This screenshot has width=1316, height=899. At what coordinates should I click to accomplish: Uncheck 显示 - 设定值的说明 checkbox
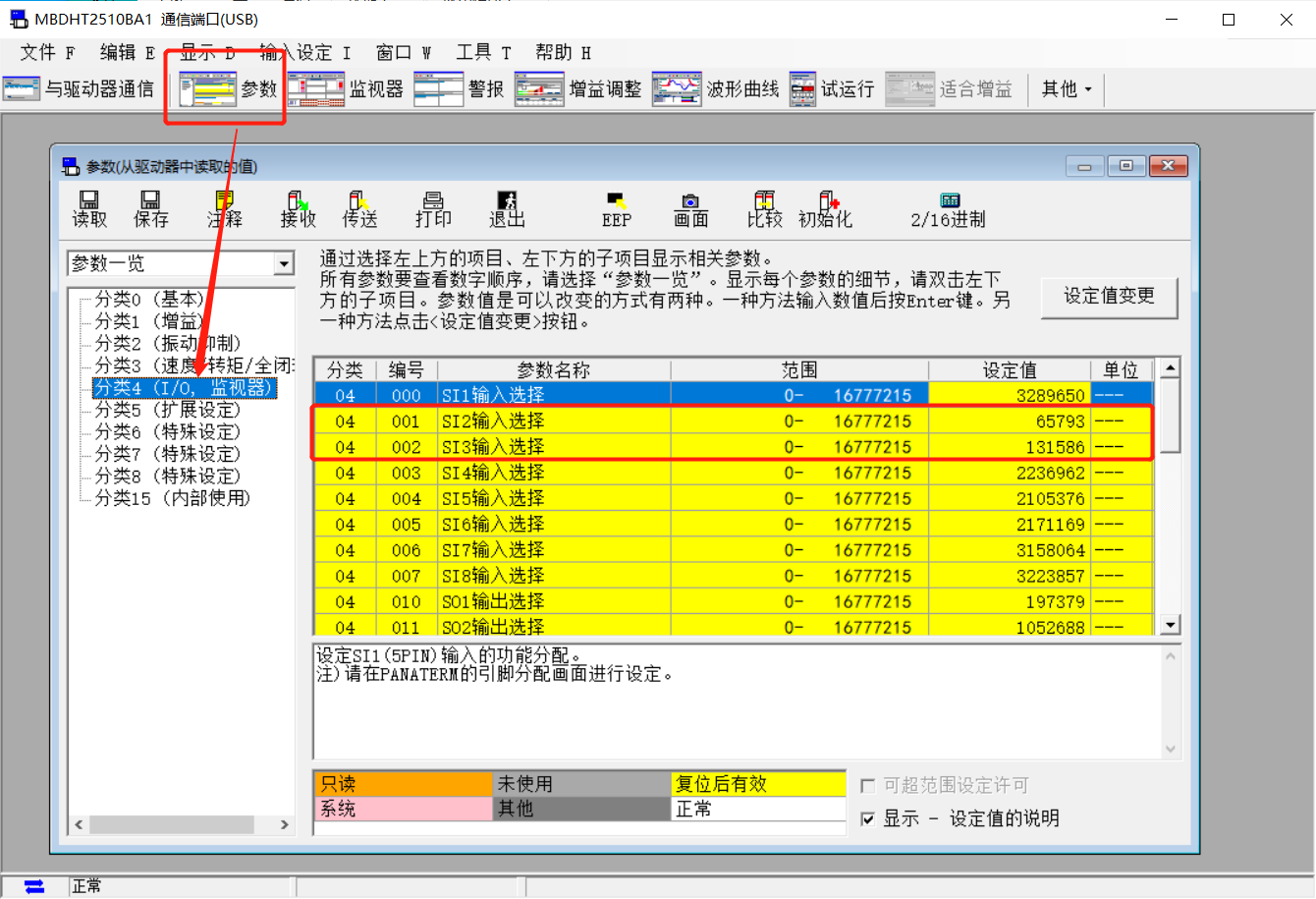coord(867,818)
